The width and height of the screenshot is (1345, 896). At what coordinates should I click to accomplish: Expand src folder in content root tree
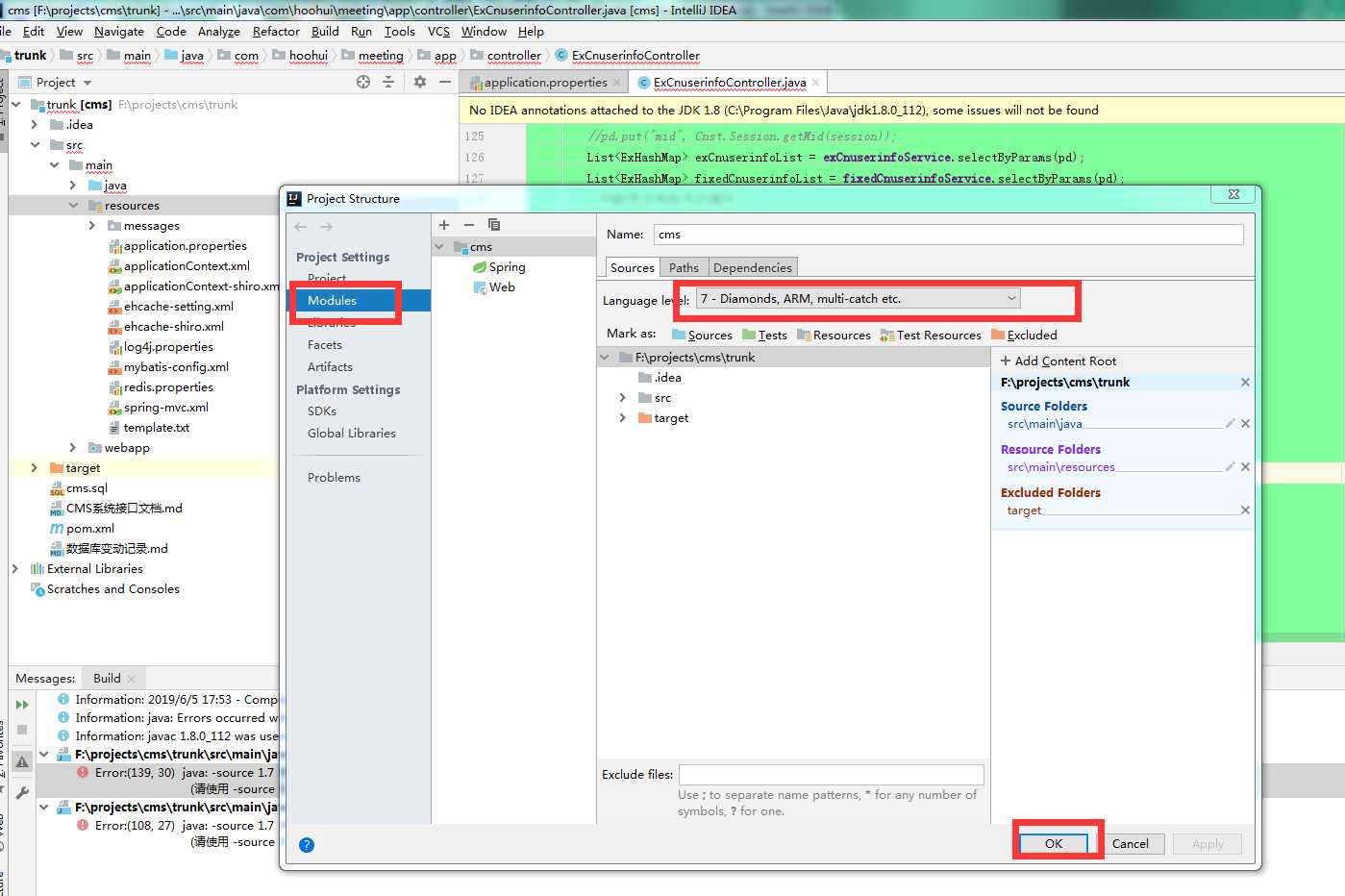coord(623,398)
